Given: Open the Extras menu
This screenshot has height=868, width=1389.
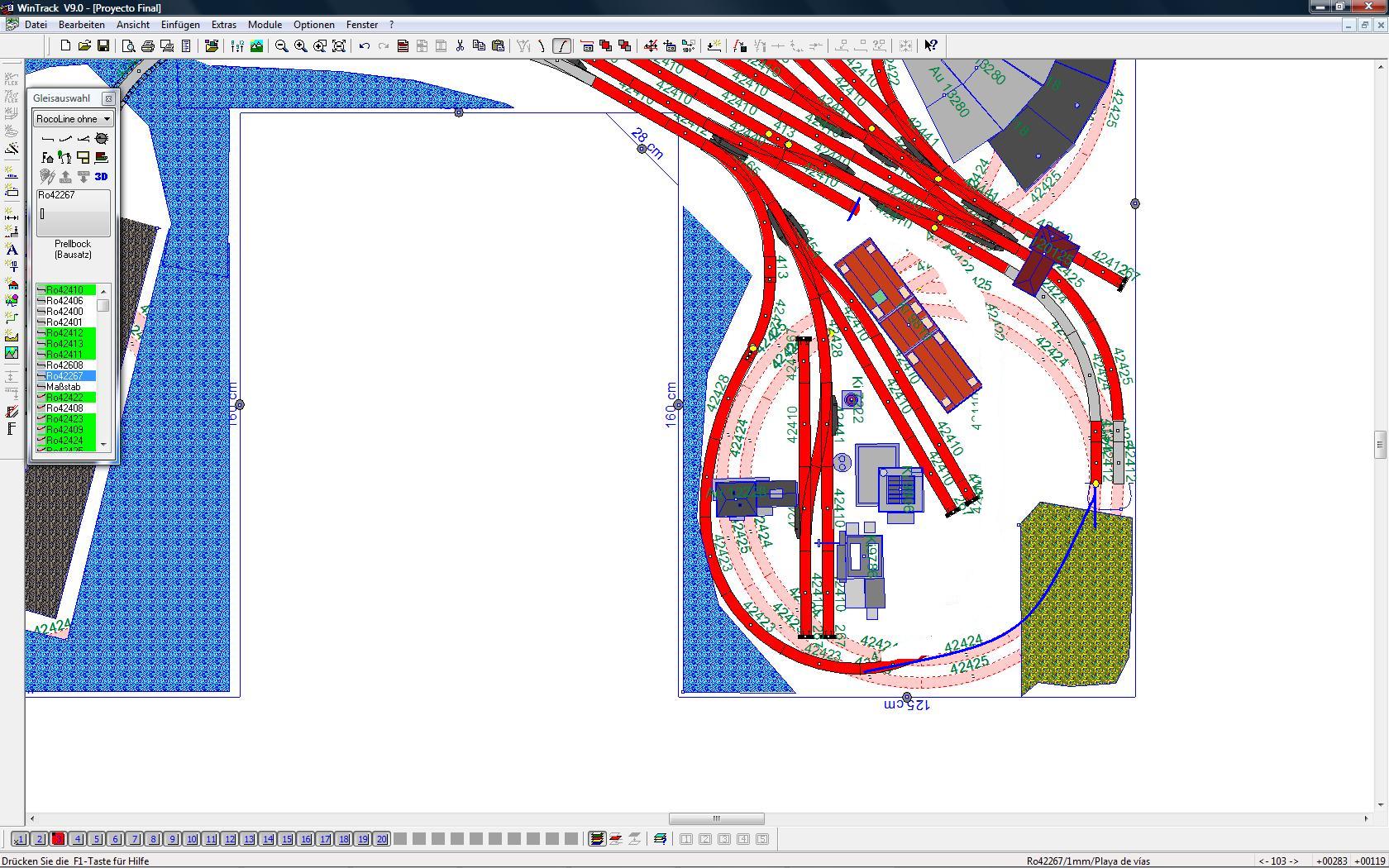Looking at the screenshot, I should 224,25.
